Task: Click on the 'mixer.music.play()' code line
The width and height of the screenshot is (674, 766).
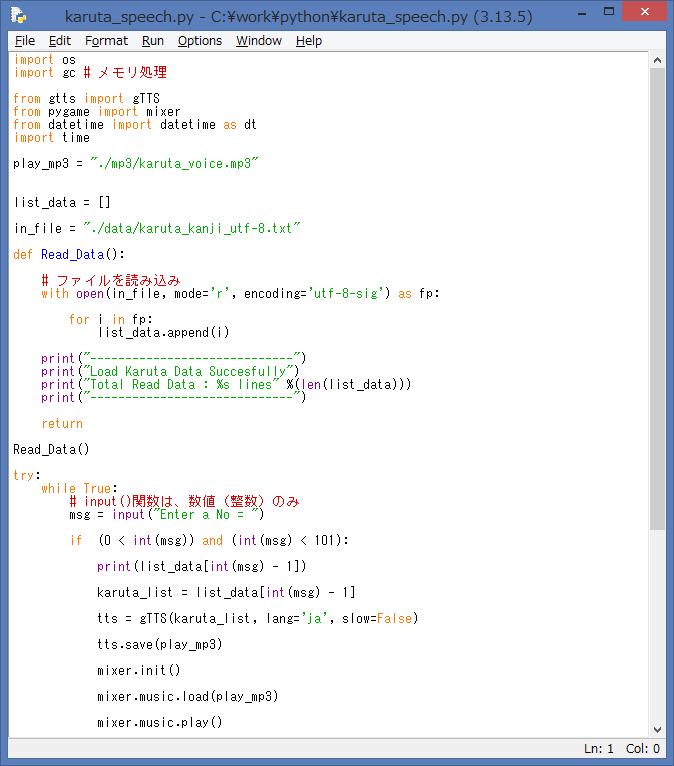Action: click(160, 722)
